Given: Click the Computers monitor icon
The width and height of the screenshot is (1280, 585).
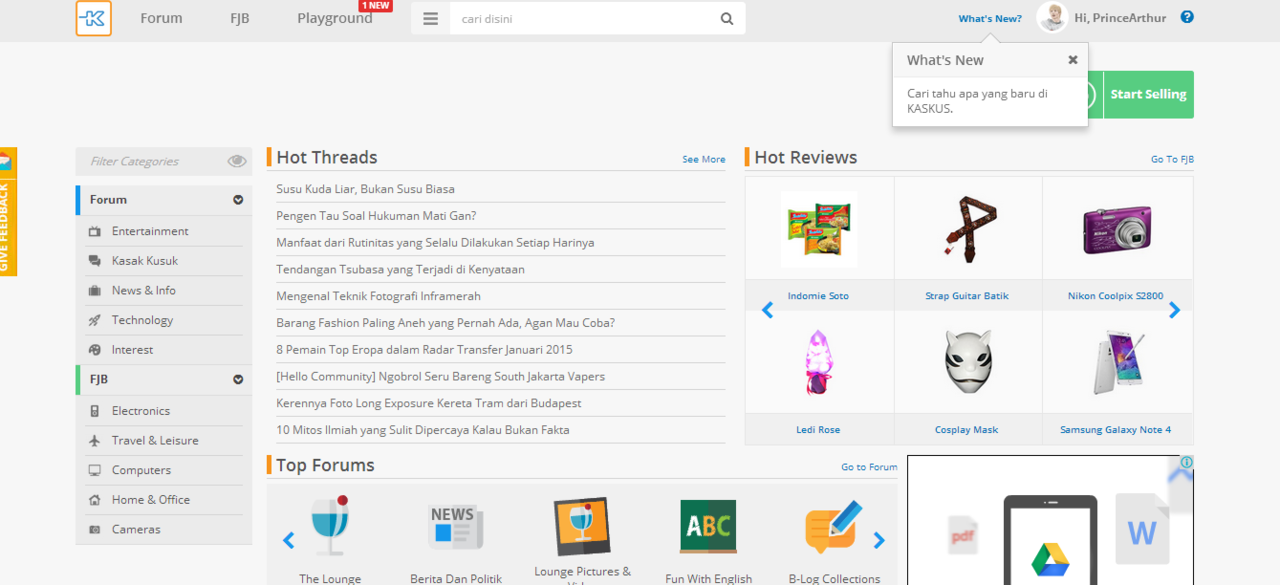Looking at the screenshot, I should (95, 470).
